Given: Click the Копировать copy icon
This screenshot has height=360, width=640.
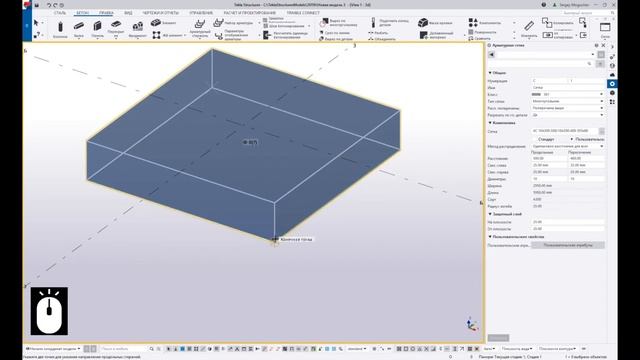Looking at the screenshot, I should [x=547, y=22].
